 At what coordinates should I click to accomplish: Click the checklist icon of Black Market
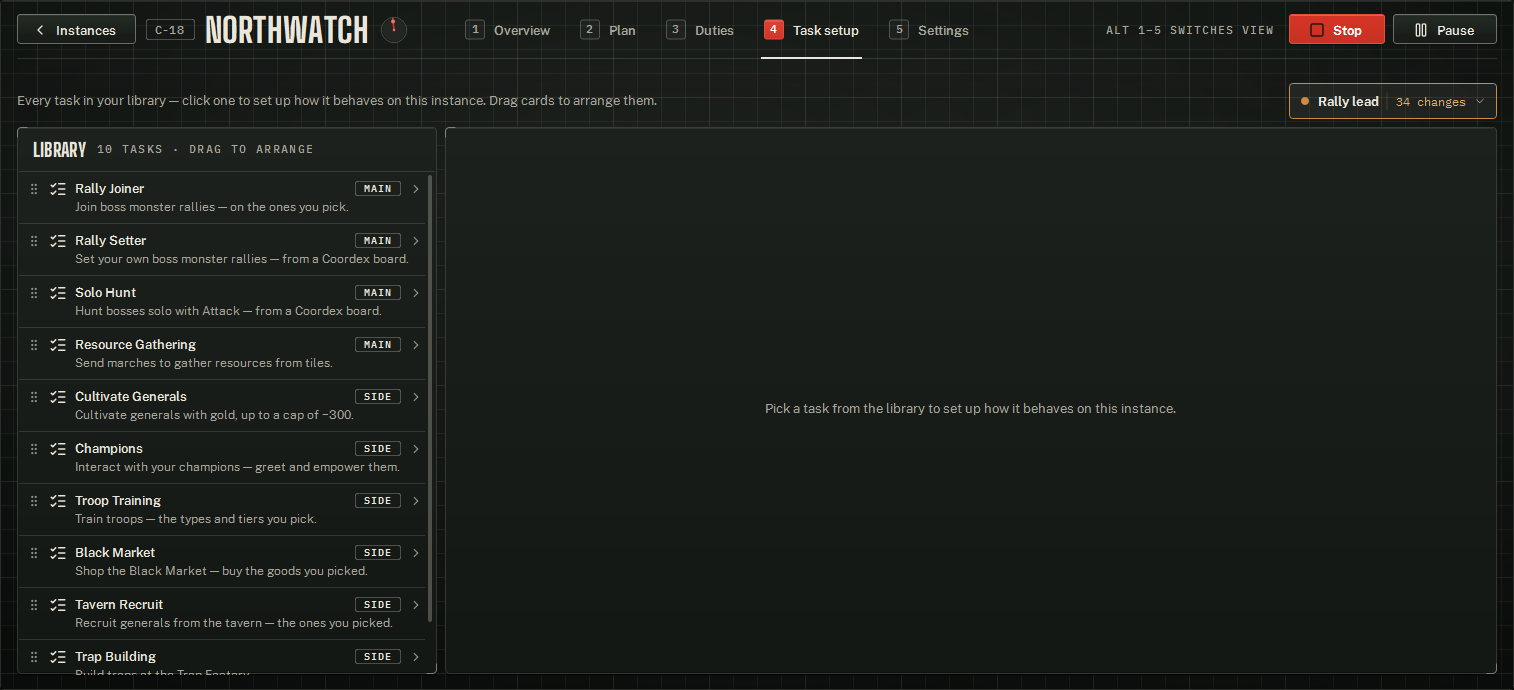(57, 552)
